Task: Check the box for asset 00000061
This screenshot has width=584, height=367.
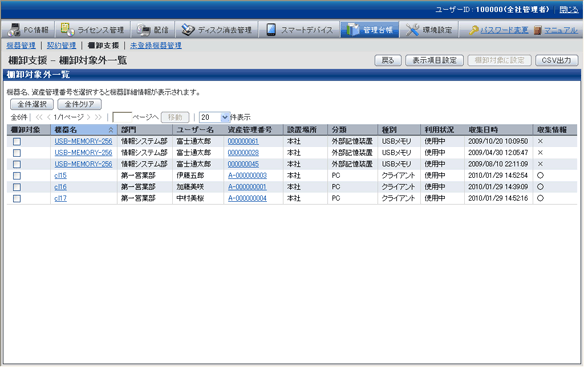Action: pos(17,142)
